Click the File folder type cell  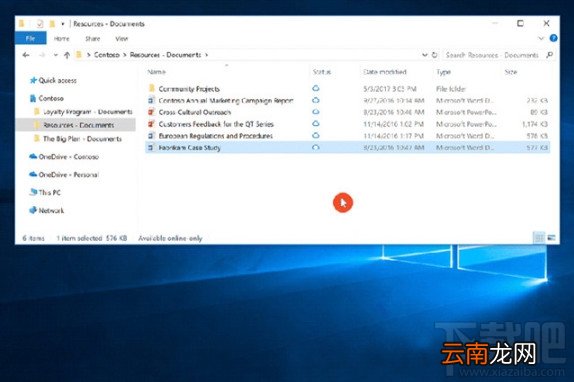coord(451,89)
